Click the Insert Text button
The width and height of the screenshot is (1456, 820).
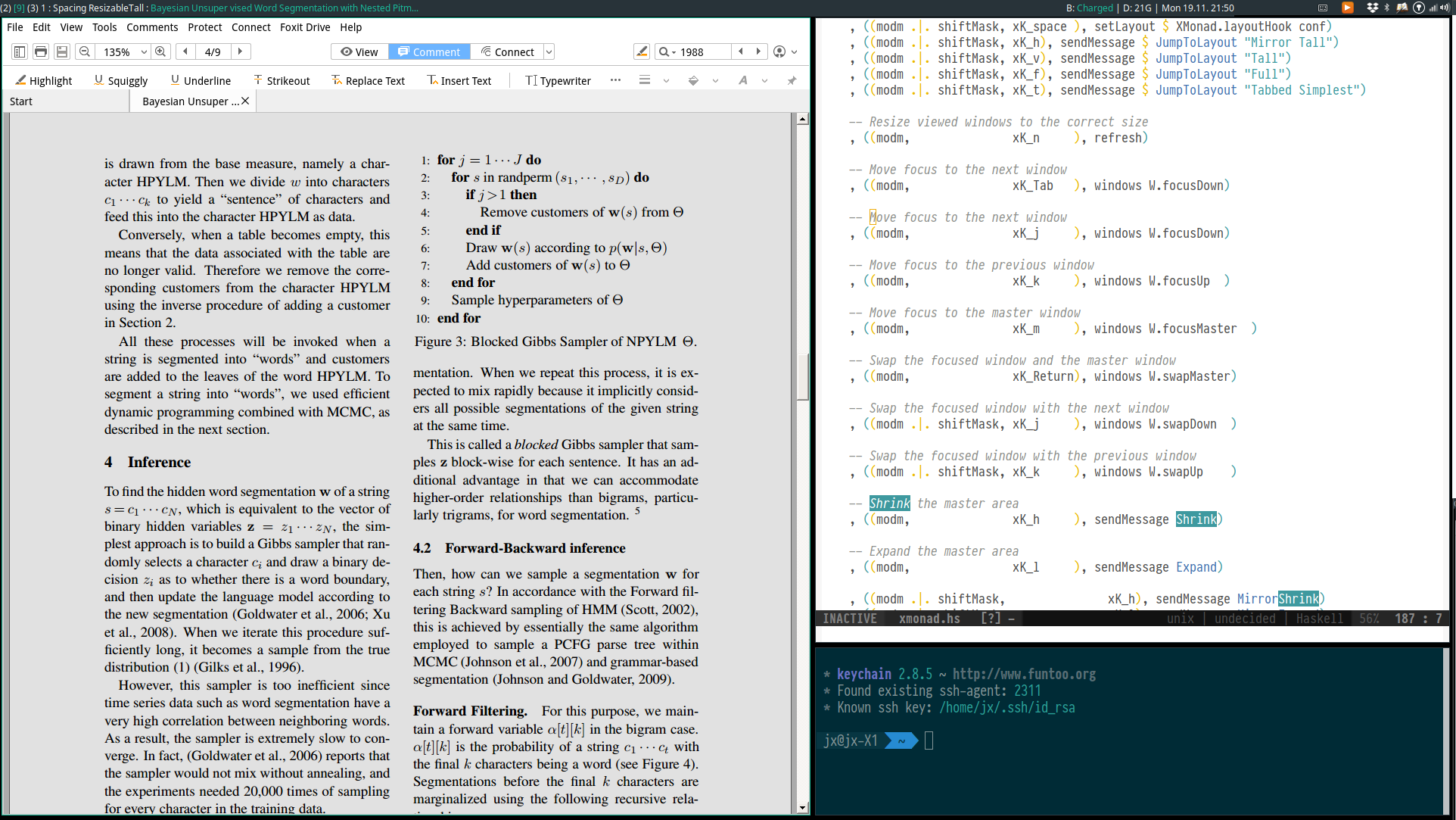tap(459, 80)
